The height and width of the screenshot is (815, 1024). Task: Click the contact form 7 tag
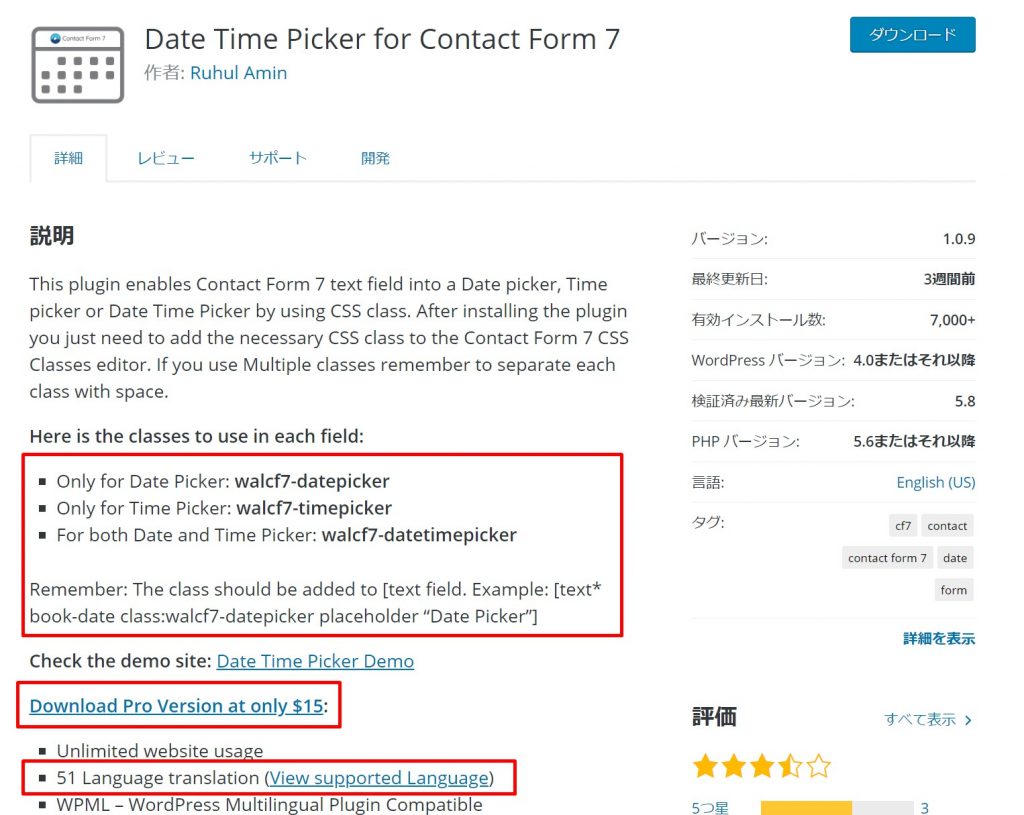pyautogui.click(x=886, y=557)
